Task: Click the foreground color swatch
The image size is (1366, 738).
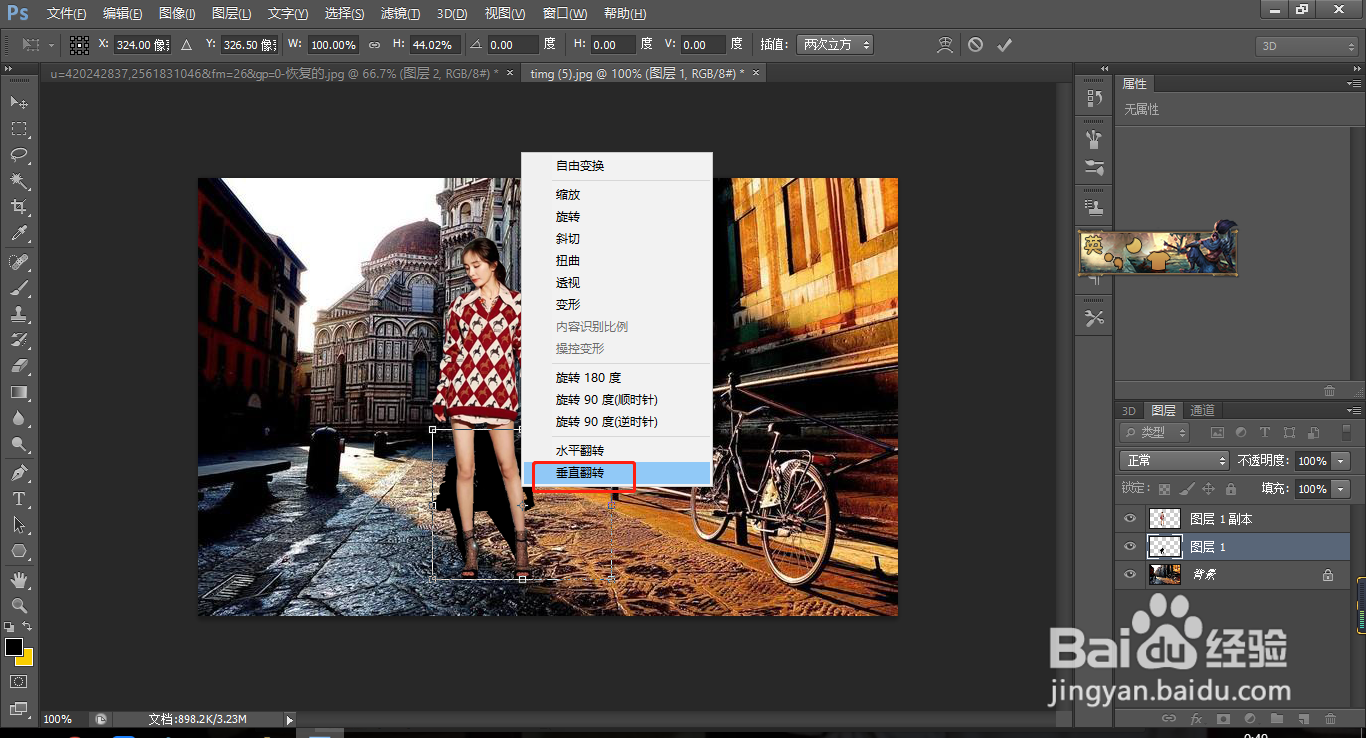Action: click(x=14, y=647)
